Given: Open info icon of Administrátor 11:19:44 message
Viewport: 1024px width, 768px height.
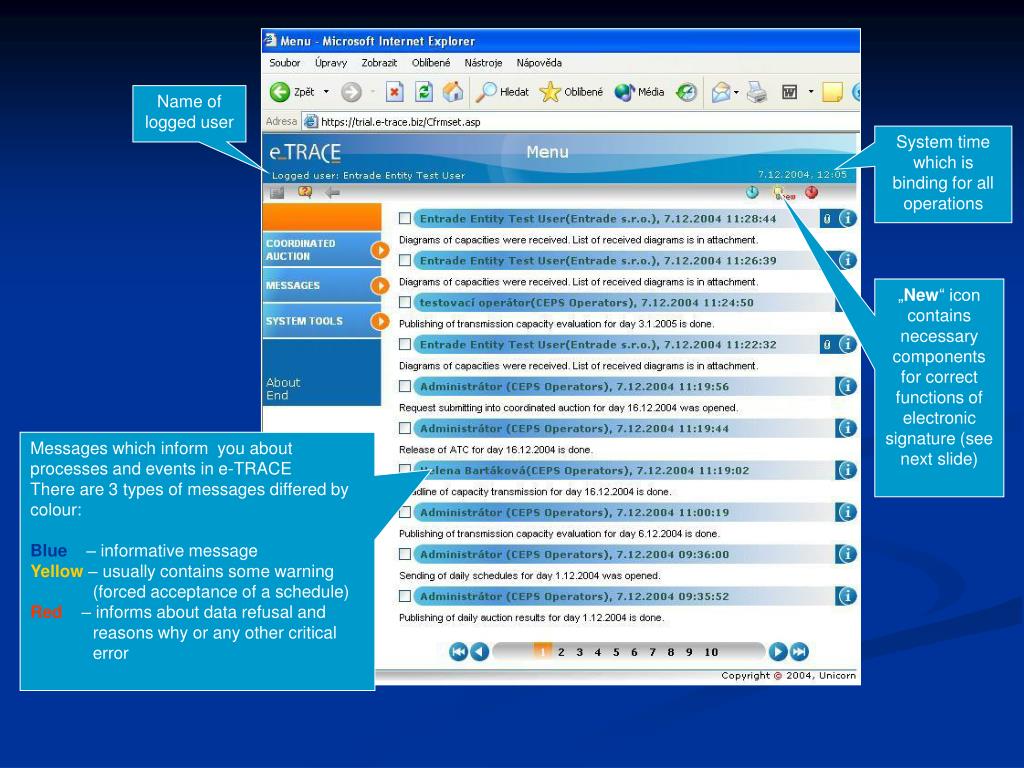Looking at the screenshot, I should click(846, 428).
